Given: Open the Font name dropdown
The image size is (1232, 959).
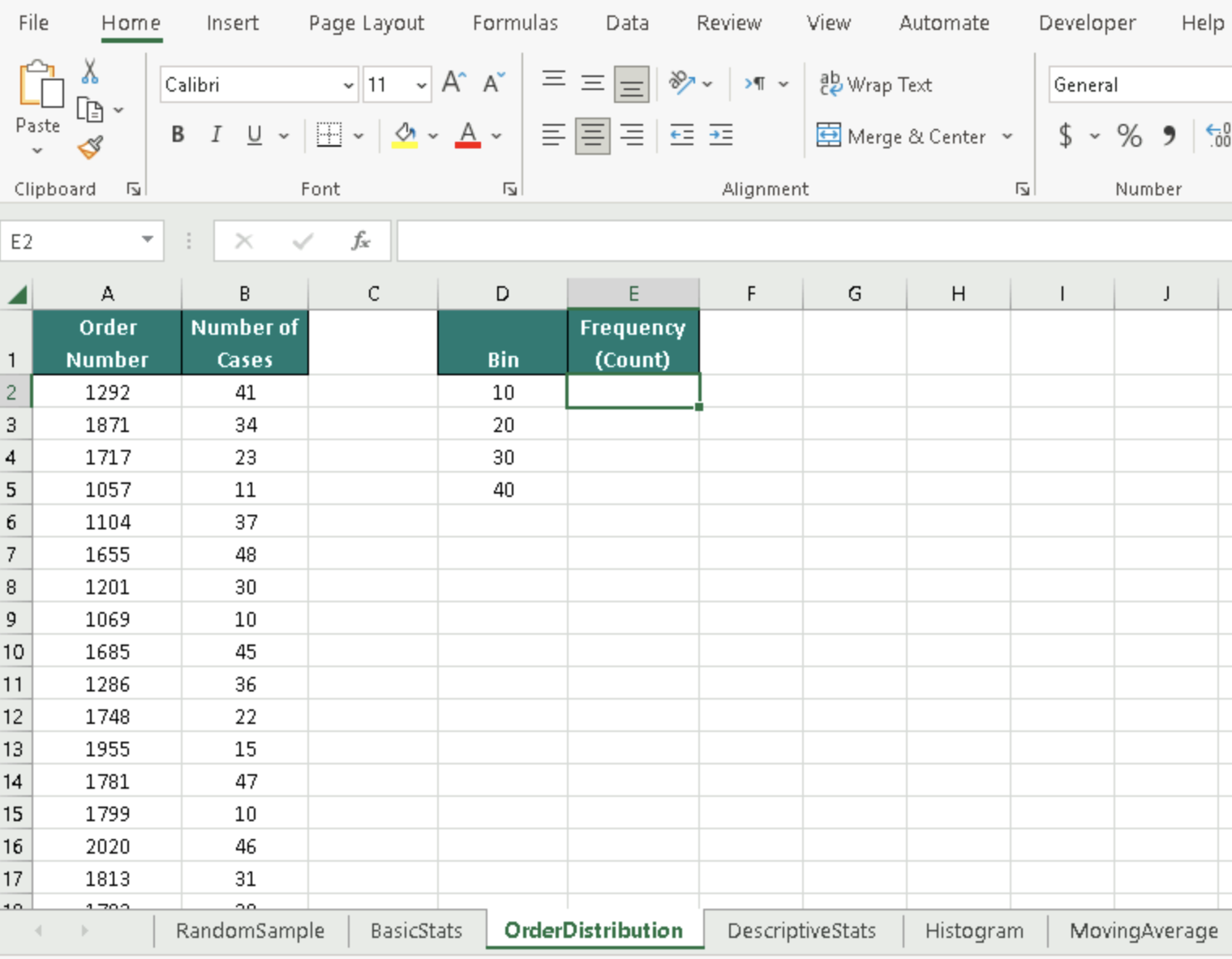Looking at the screenshot, I should (349, 84).
